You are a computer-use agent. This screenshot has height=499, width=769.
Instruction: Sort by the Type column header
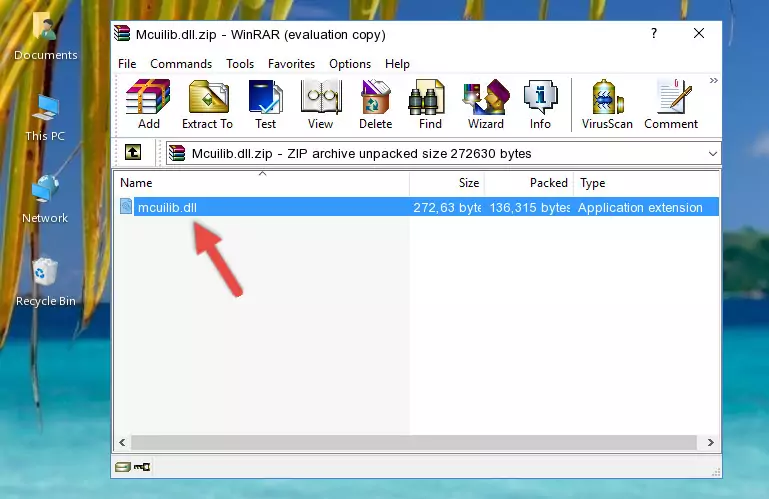pos(646,183)
